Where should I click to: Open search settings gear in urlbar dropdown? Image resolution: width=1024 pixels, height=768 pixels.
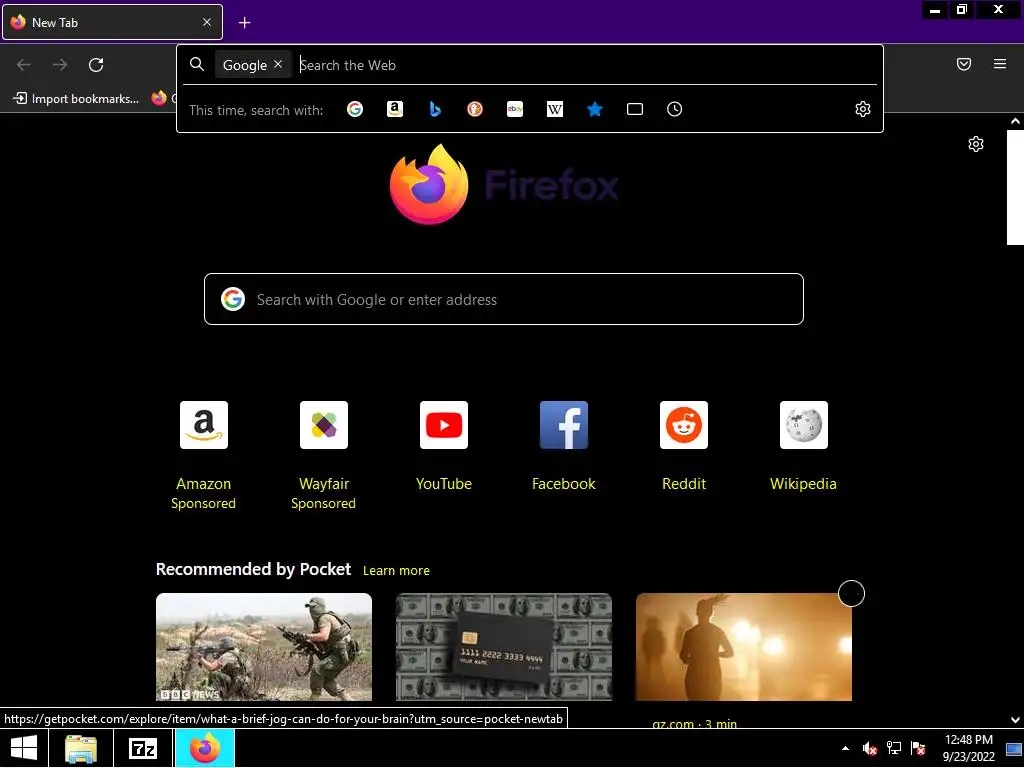point(863,109)
